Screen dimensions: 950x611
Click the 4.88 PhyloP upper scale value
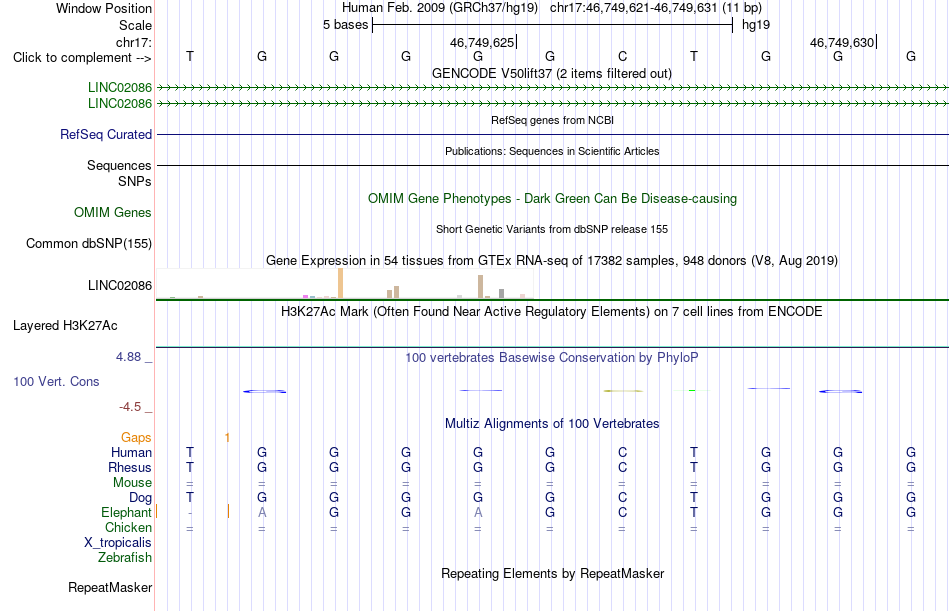click(x=128, y=357)
